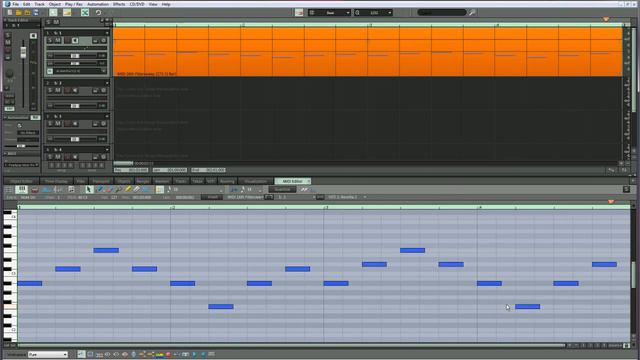Click the MIDI editor vertical scrollbar
The image size is (640, 360).
pyautogui.click(x=633, y=274)
